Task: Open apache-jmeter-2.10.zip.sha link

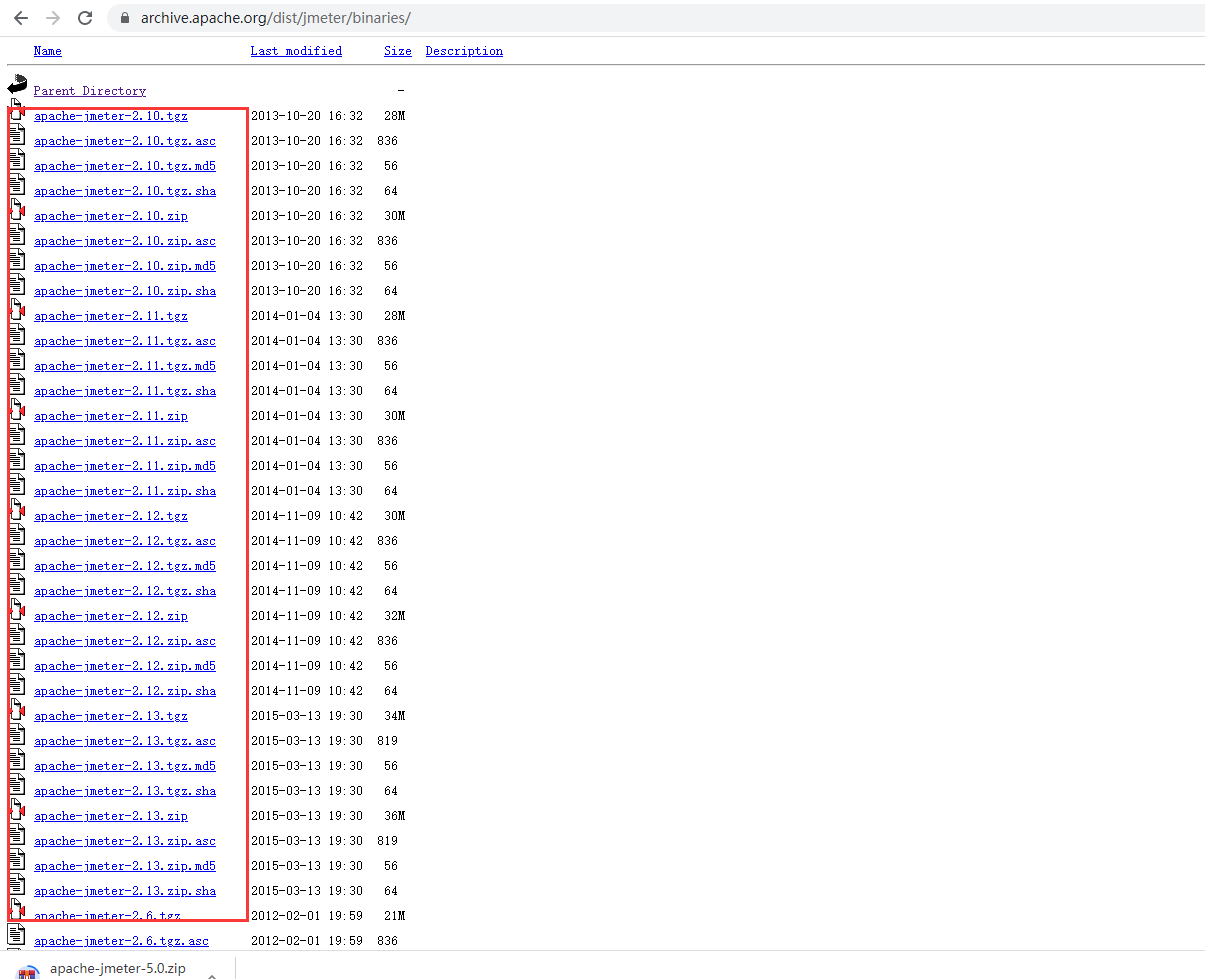Action: pyautogui.click(x=125, y=291)
